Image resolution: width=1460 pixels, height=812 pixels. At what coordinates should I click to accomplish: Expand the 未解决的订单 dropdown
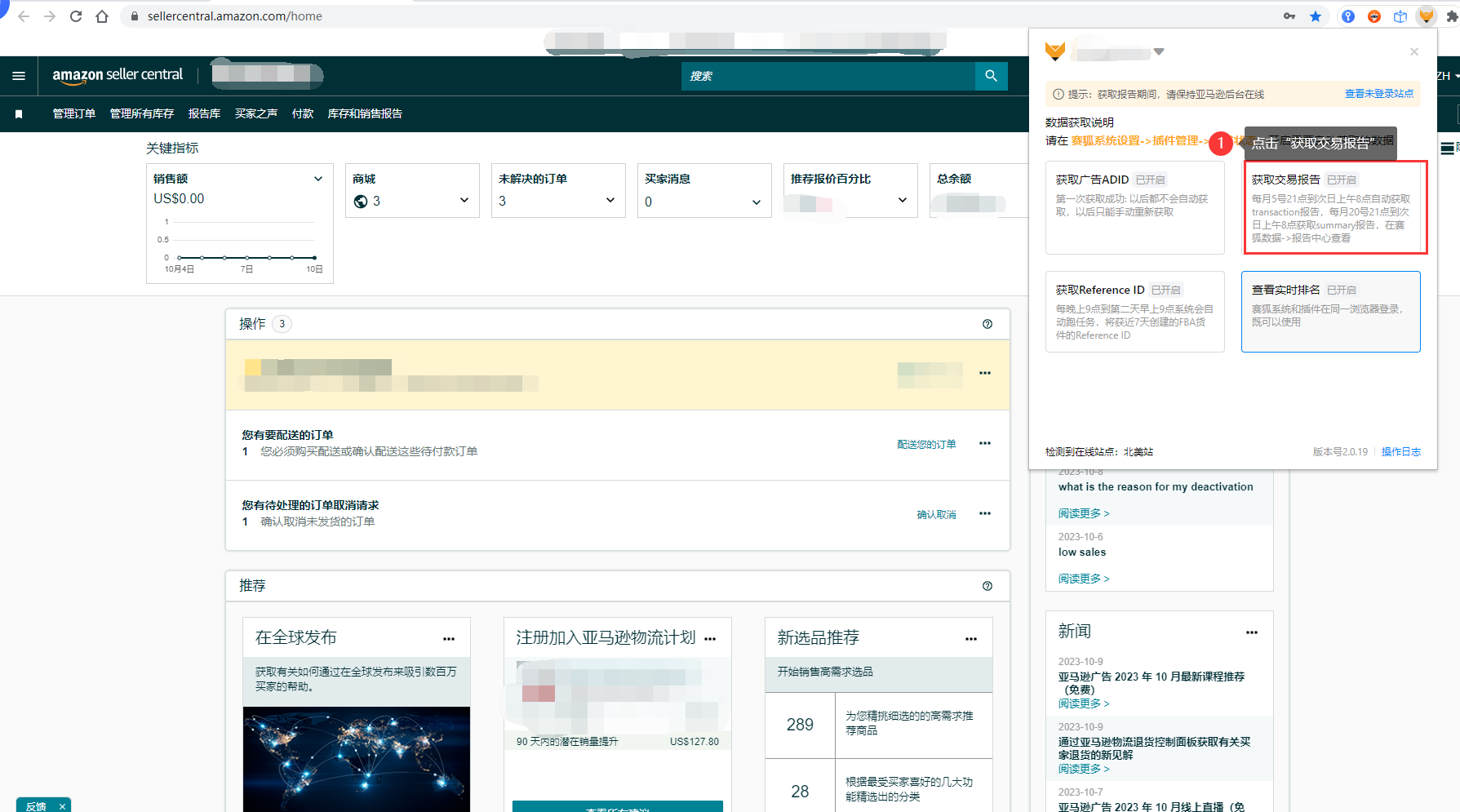tap(610, 201)
